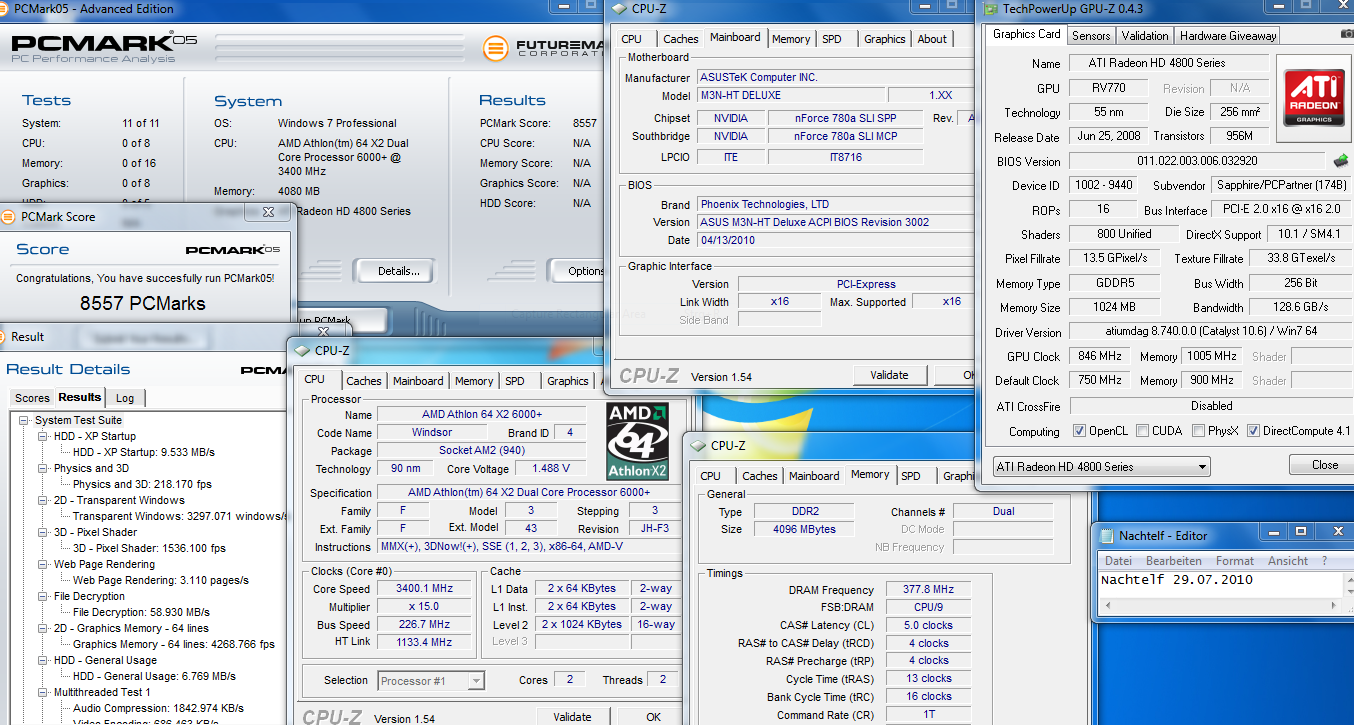
Task: Open the Ansicht menu in Editor
Action: tap(1288, 561)
